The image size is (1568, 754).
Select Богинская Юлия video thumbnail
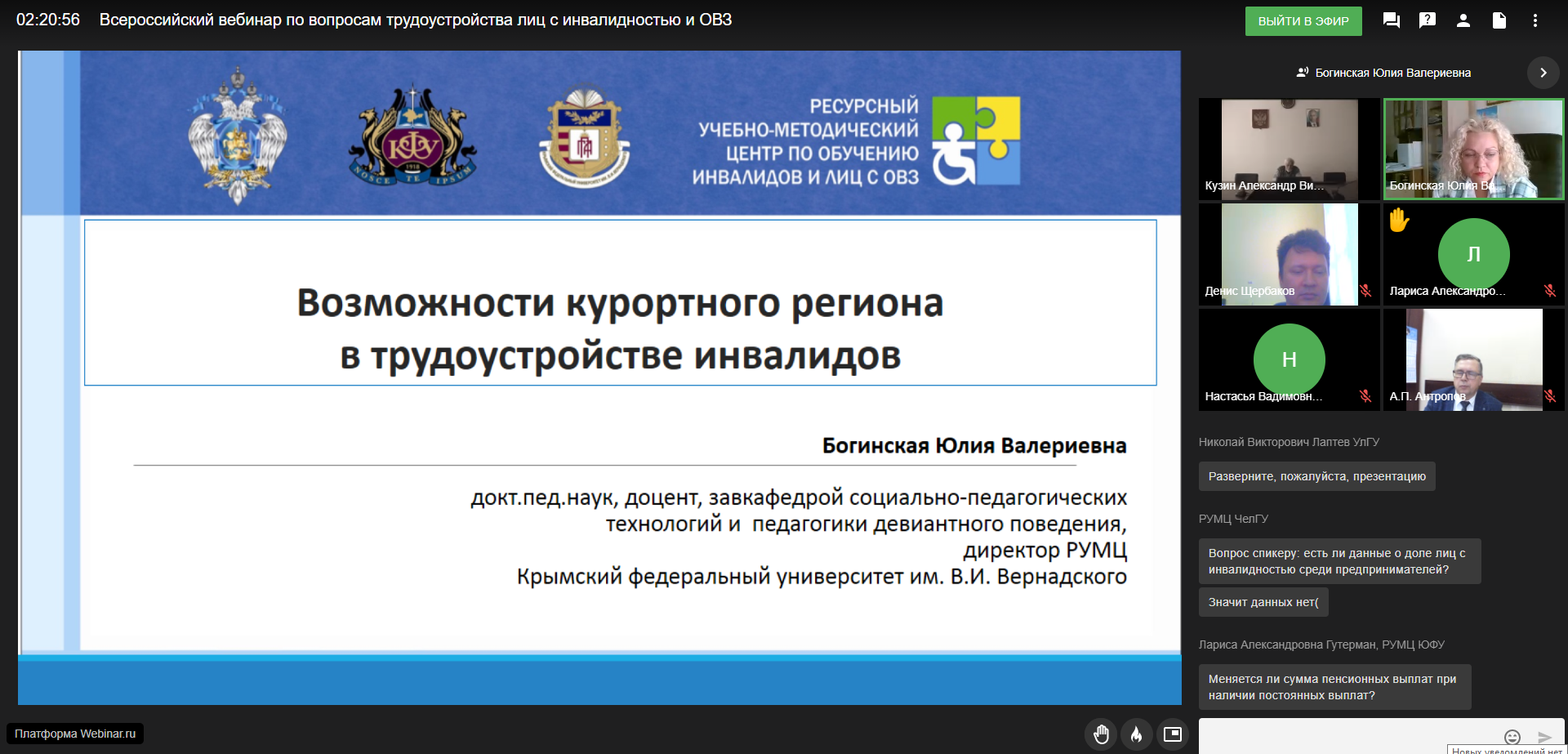click(1473, 149)
